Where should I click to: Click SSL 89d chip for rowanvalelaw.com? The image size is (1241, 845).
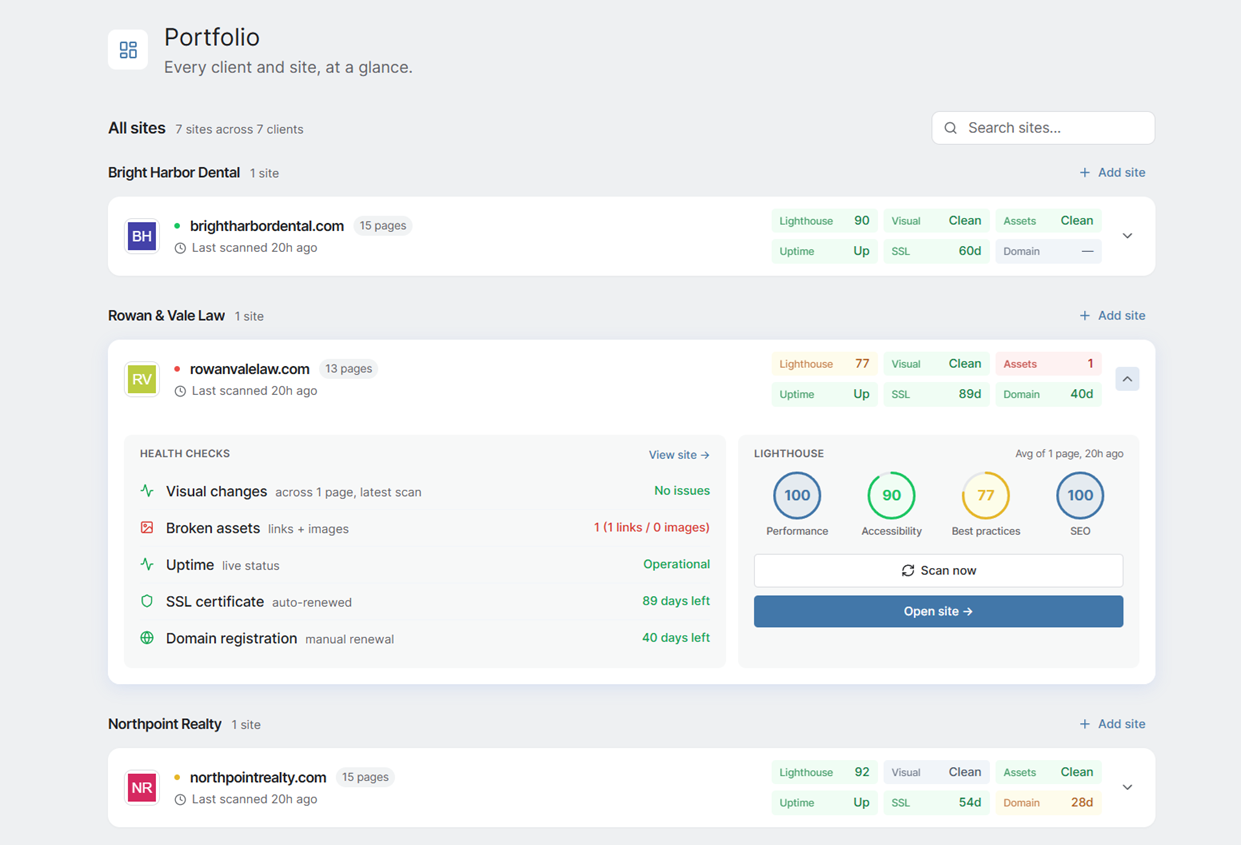936,394
